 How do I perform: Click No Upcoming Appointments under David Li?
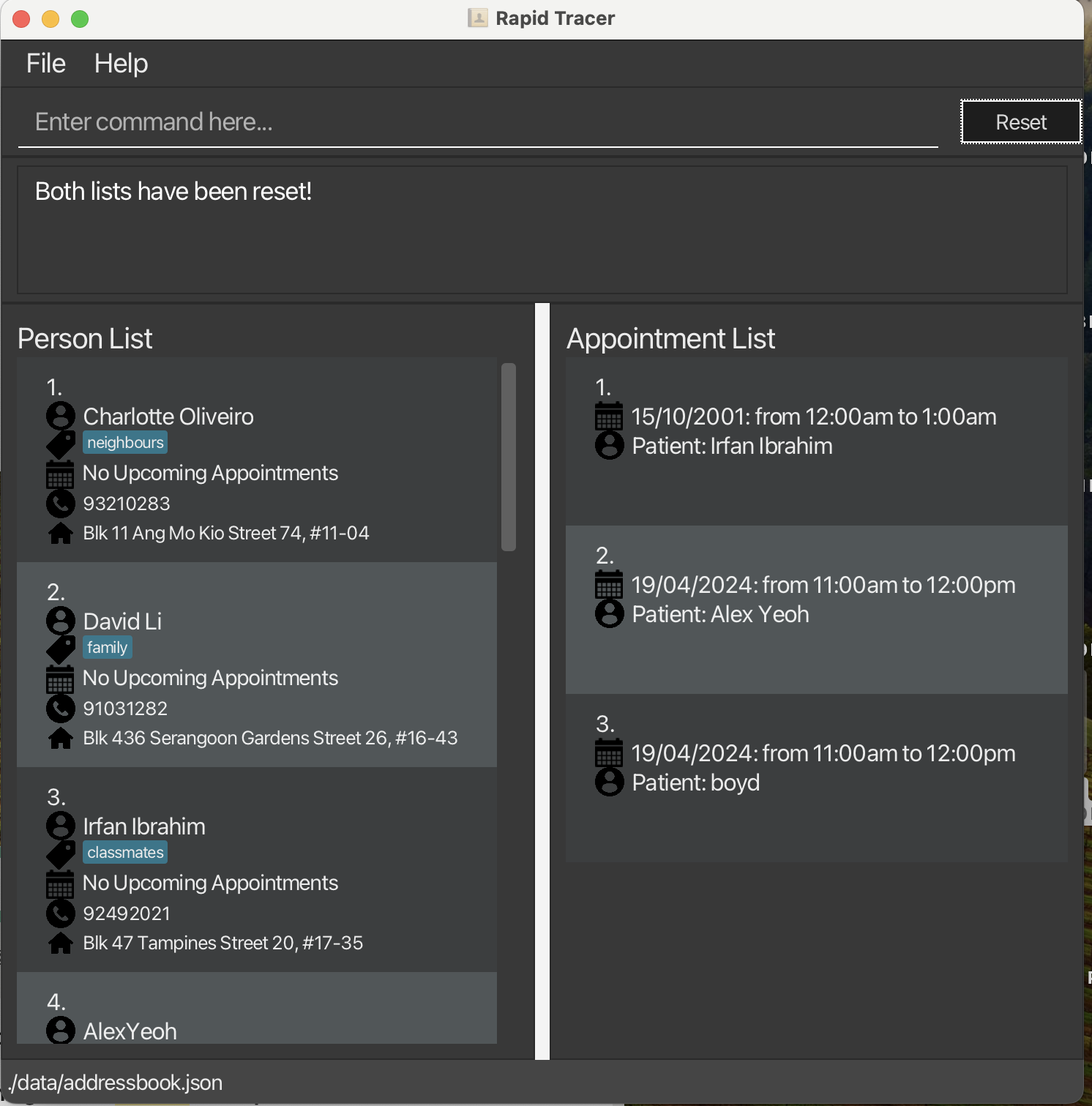(211, 678)
